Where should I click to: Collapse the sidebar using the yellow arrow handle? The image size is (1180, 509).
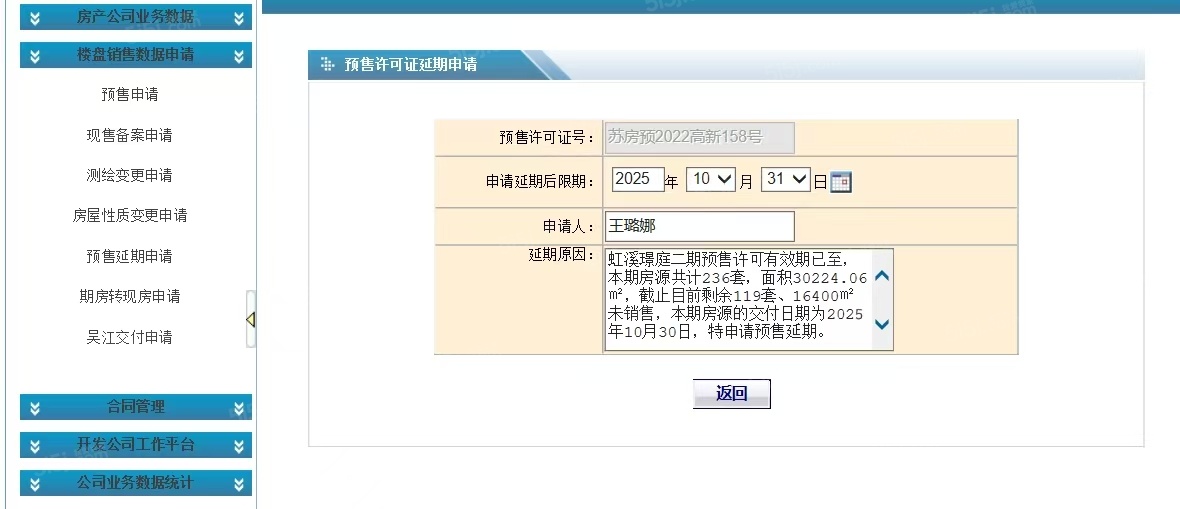click(x=251, y=319)
